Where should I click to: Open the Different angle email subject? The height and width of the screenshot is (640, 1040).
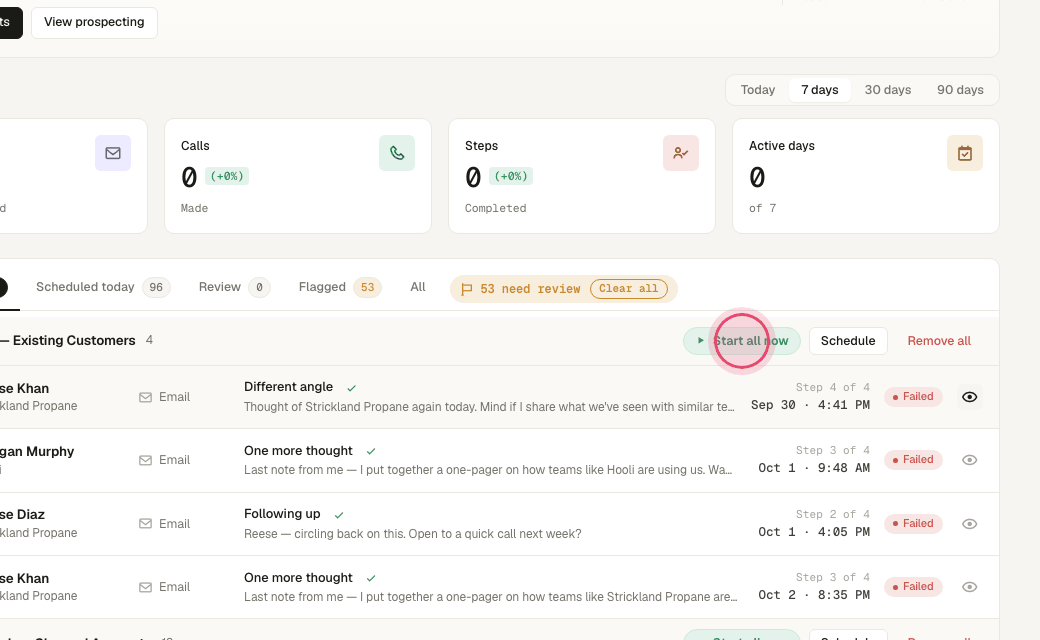click(x=288, y=387)
